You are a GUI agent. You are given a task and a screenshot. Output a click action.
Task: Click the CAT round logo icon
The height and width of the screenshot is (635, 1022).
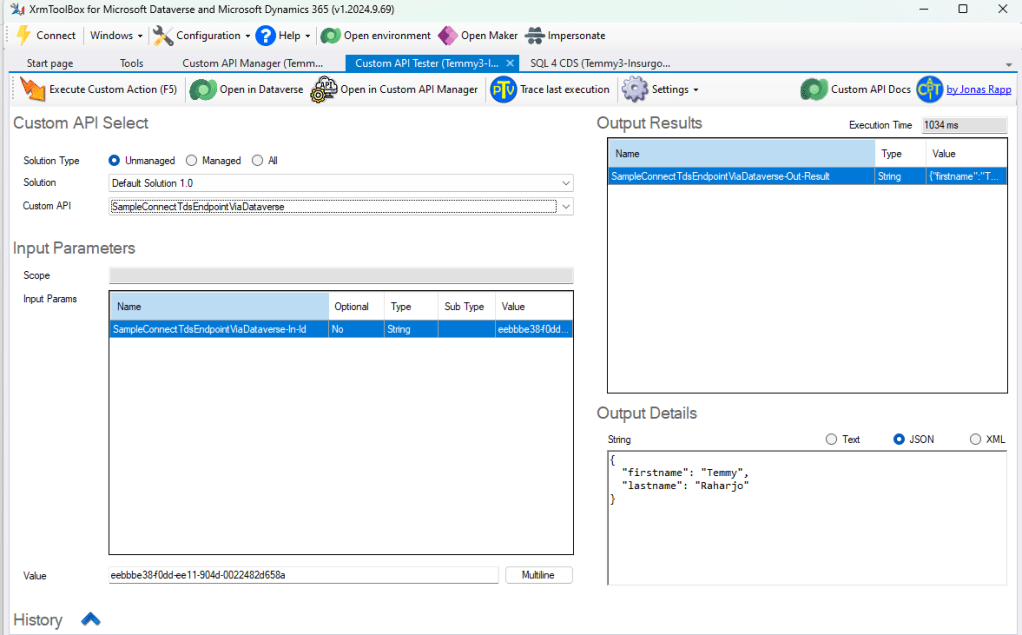click(x=929, y=89)
